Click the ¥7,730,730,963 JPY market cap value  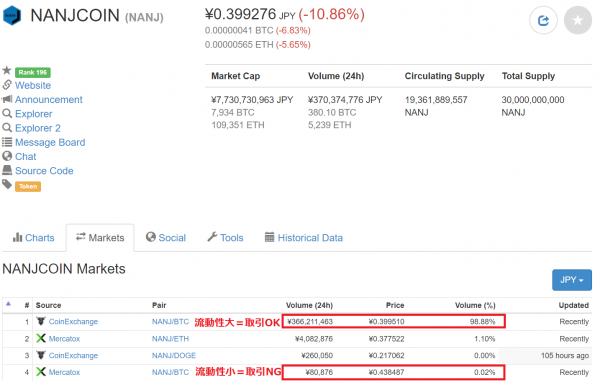coord(252,100)
